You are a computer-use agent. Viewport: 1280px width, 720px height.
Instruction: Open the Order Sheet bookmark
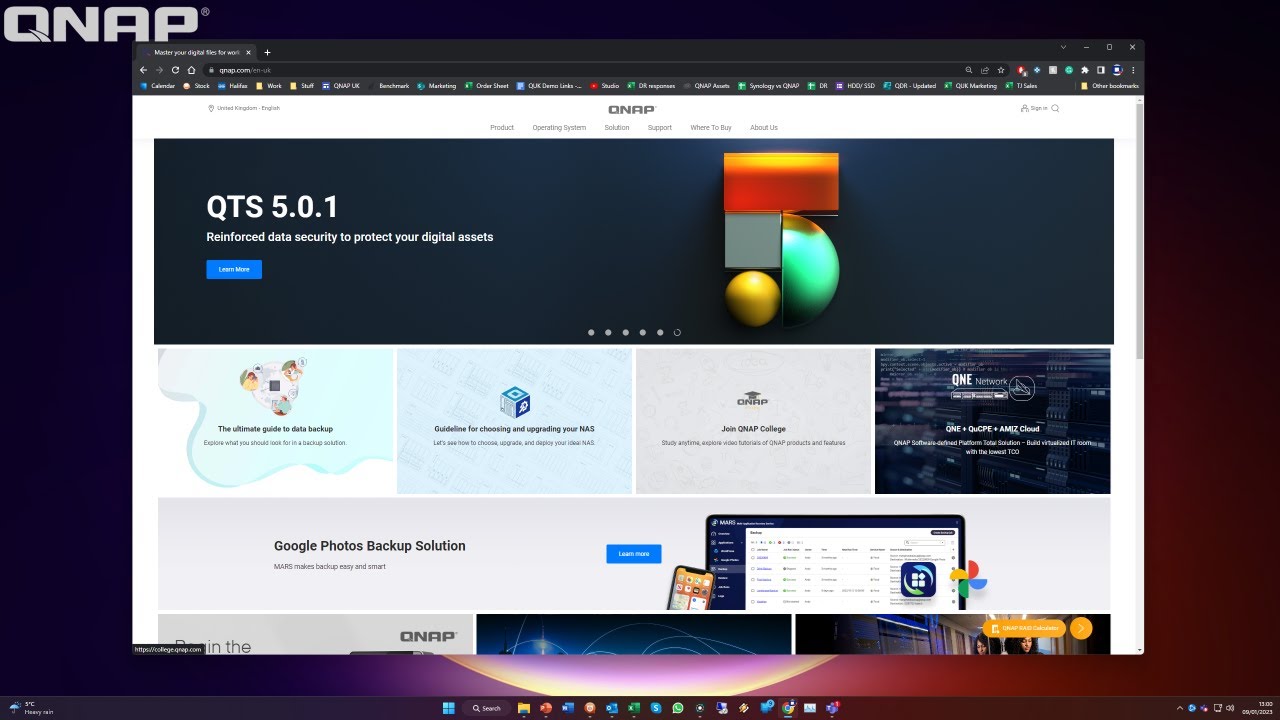[486, 86]
